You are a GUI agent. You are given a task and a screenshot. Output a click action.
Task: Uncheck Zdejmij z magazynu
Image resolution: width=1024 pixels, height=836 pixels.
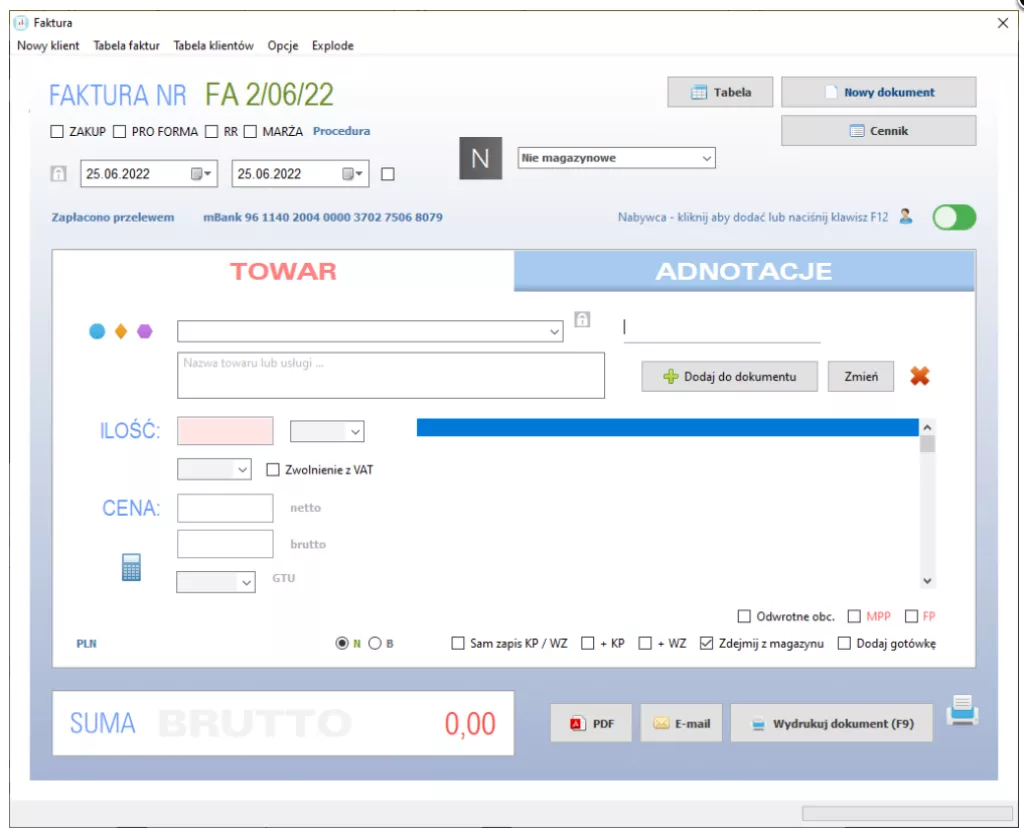(706, 643)
